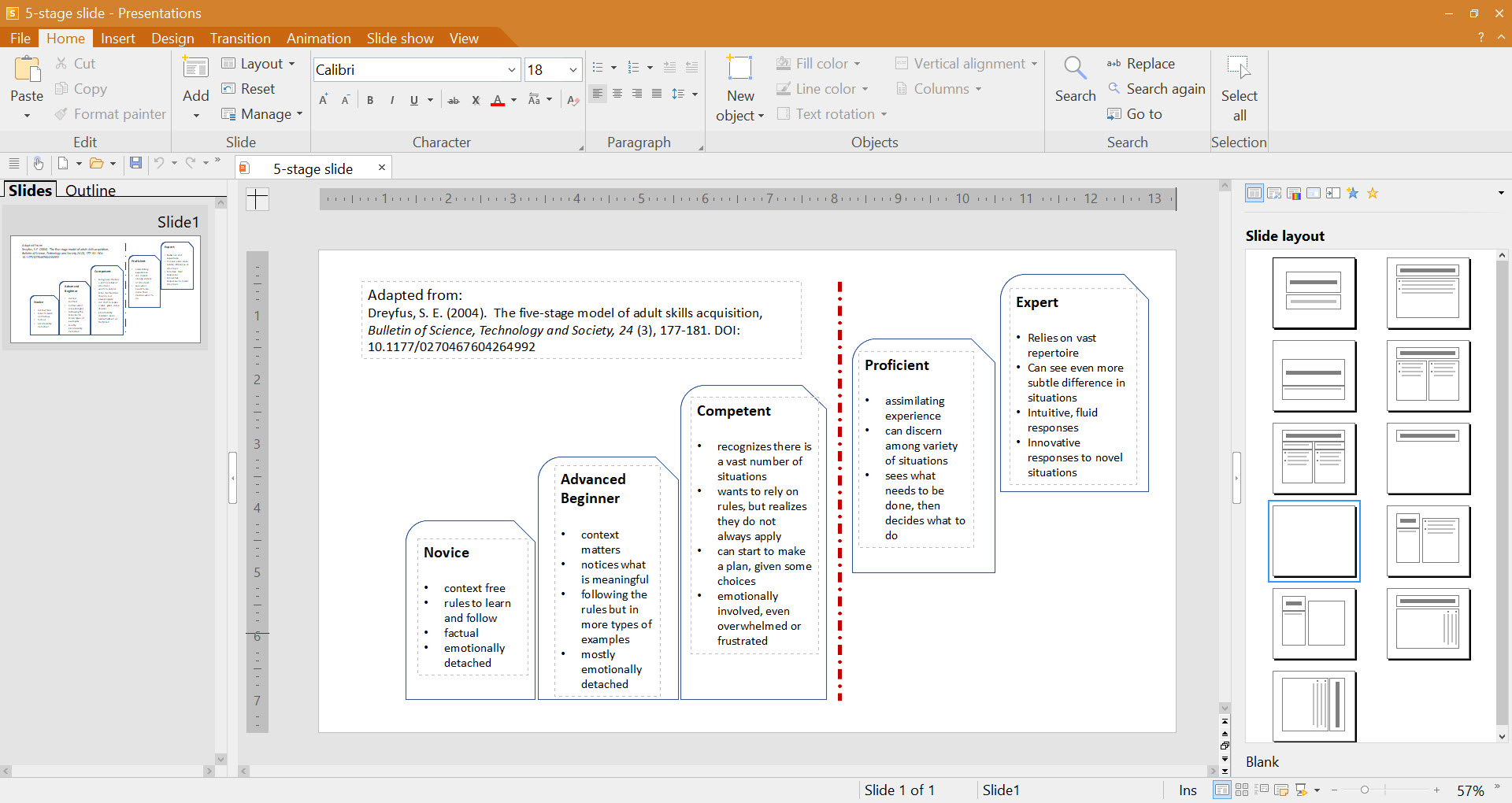Toggle center text alignment
The height and width of the screenshot is (803, 1512).
click(x=617, y=94)
